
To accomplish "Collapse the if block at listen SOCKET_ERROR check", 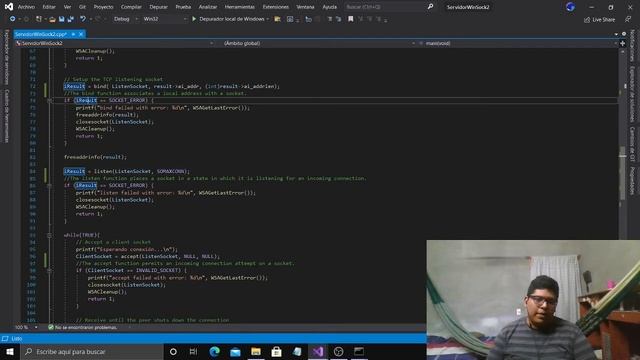I will (49, 185).
